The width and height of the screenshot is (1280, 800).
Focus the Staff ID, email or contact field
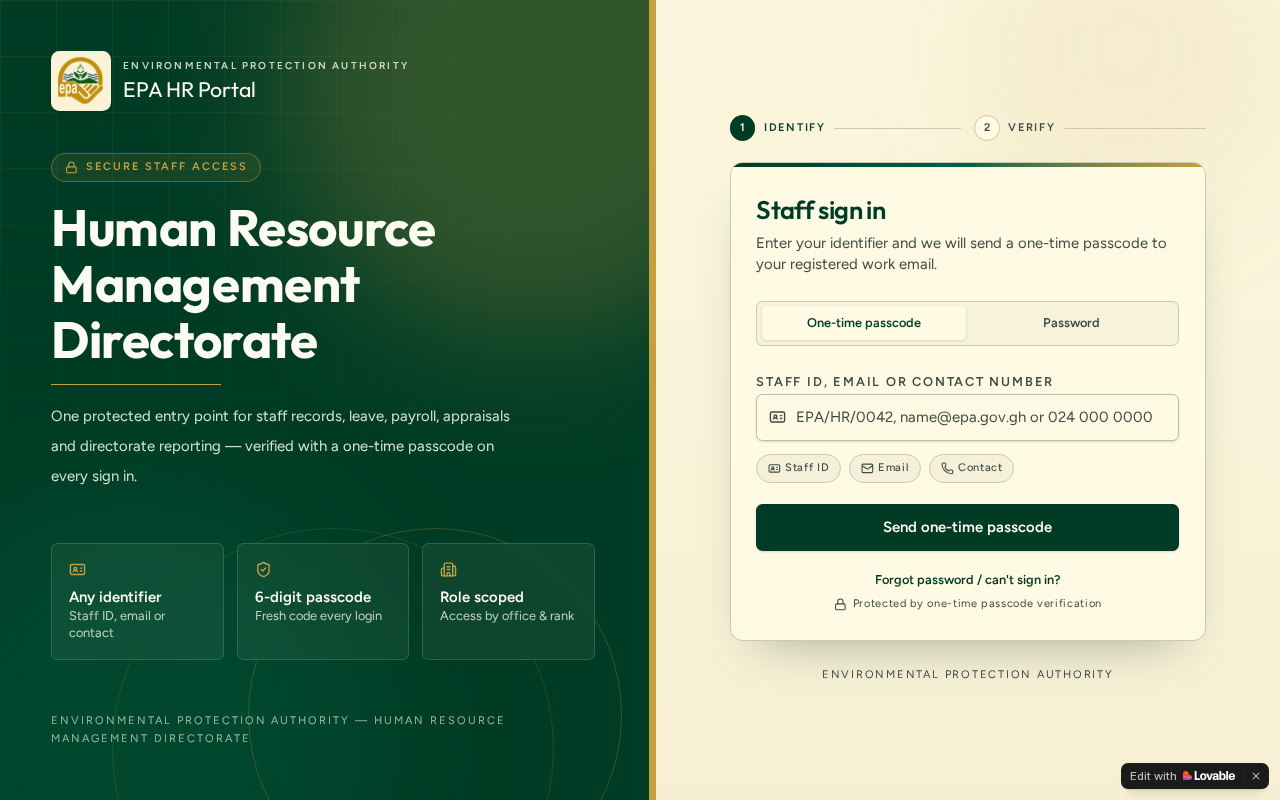coord(967,417)
